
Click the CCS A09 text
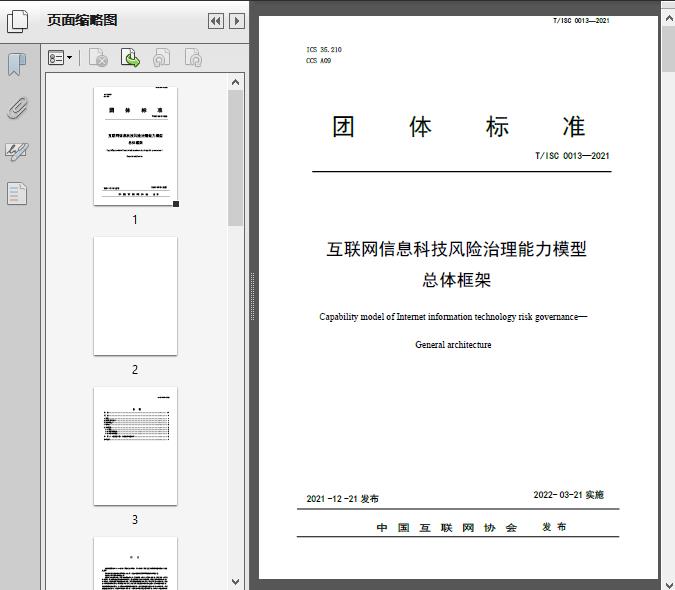319,61
